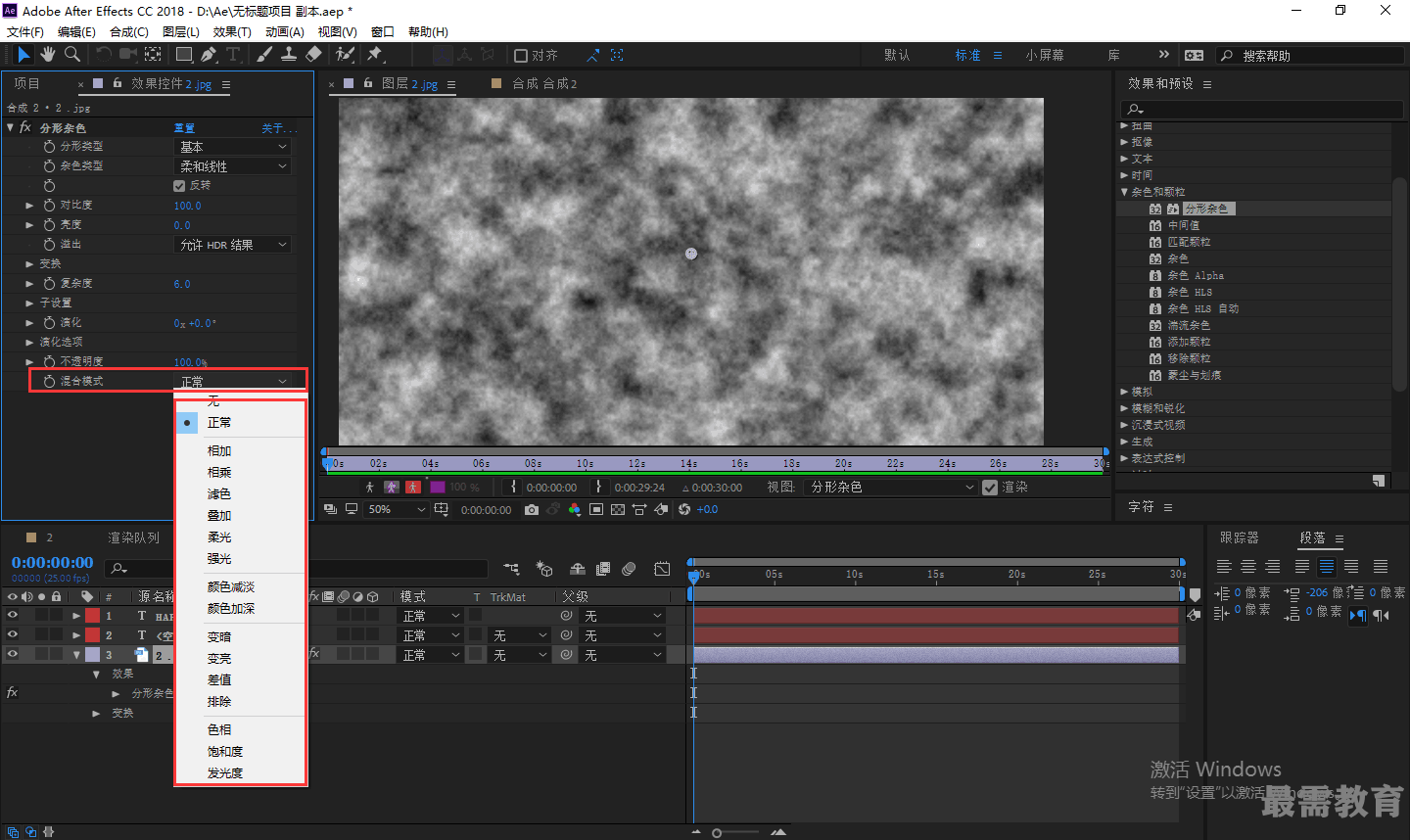Image resolution: width=1410 pixels, height=840 pixels.
Task: Select the Puppet Pin tool
Action: point(375,55)
